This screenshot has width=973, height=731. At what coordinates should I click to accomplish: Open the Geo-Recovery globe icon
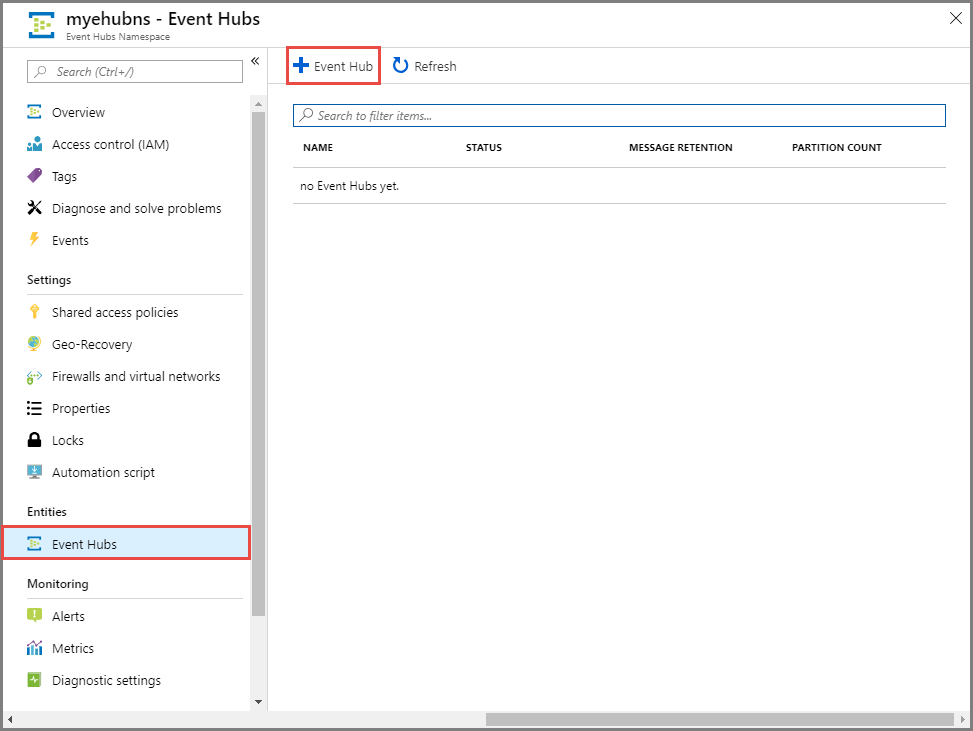[35, 345]
